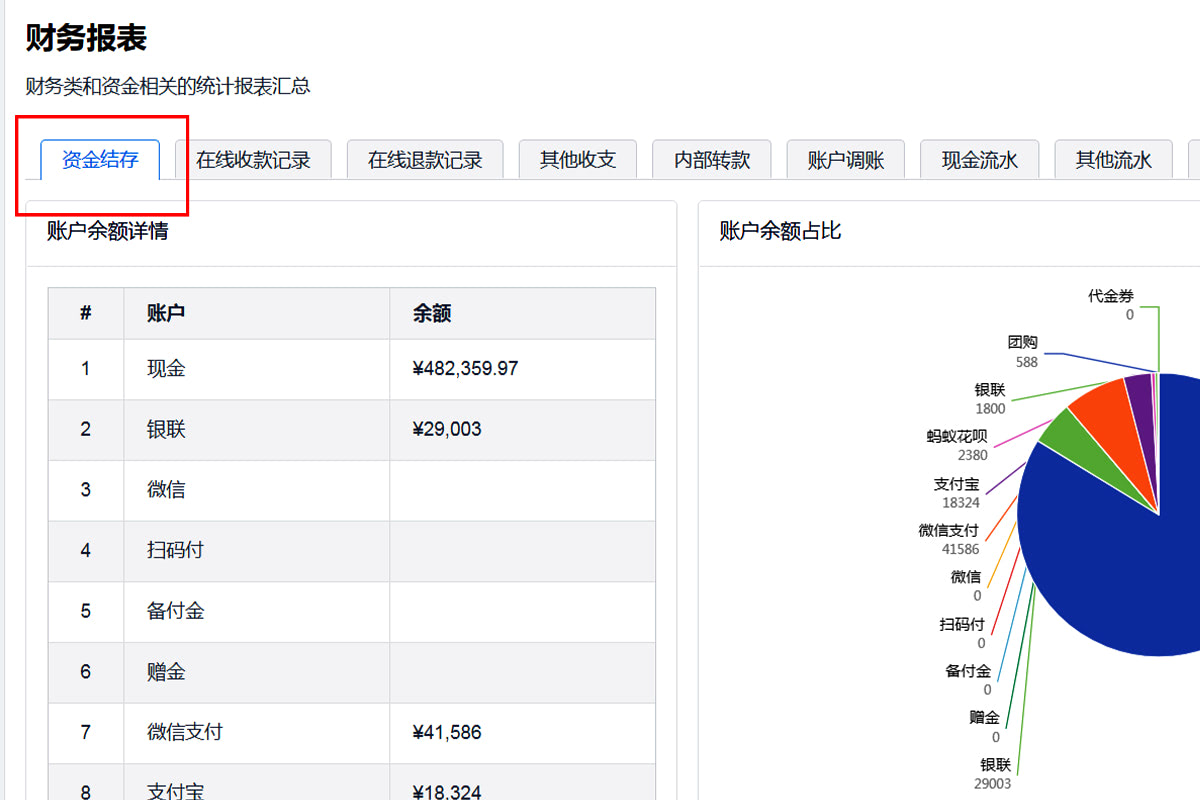Select the highlighted 资金结存 tab
This screenshot has width=1200, height=800.
pyautogui.click(x=99, y=158)
